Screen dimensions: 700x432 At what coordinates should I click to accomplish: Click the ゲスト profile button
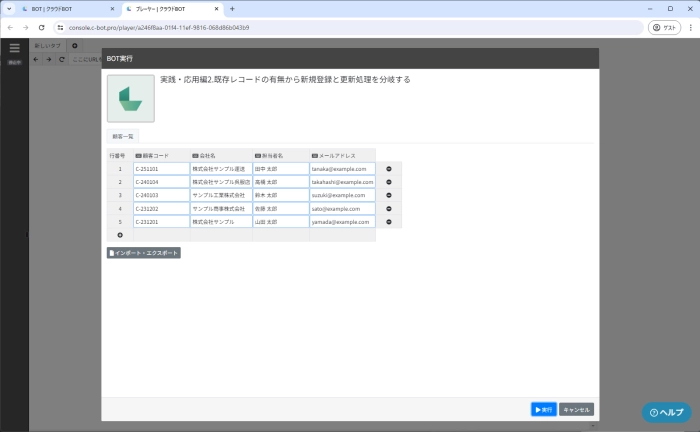coord(665,27)
